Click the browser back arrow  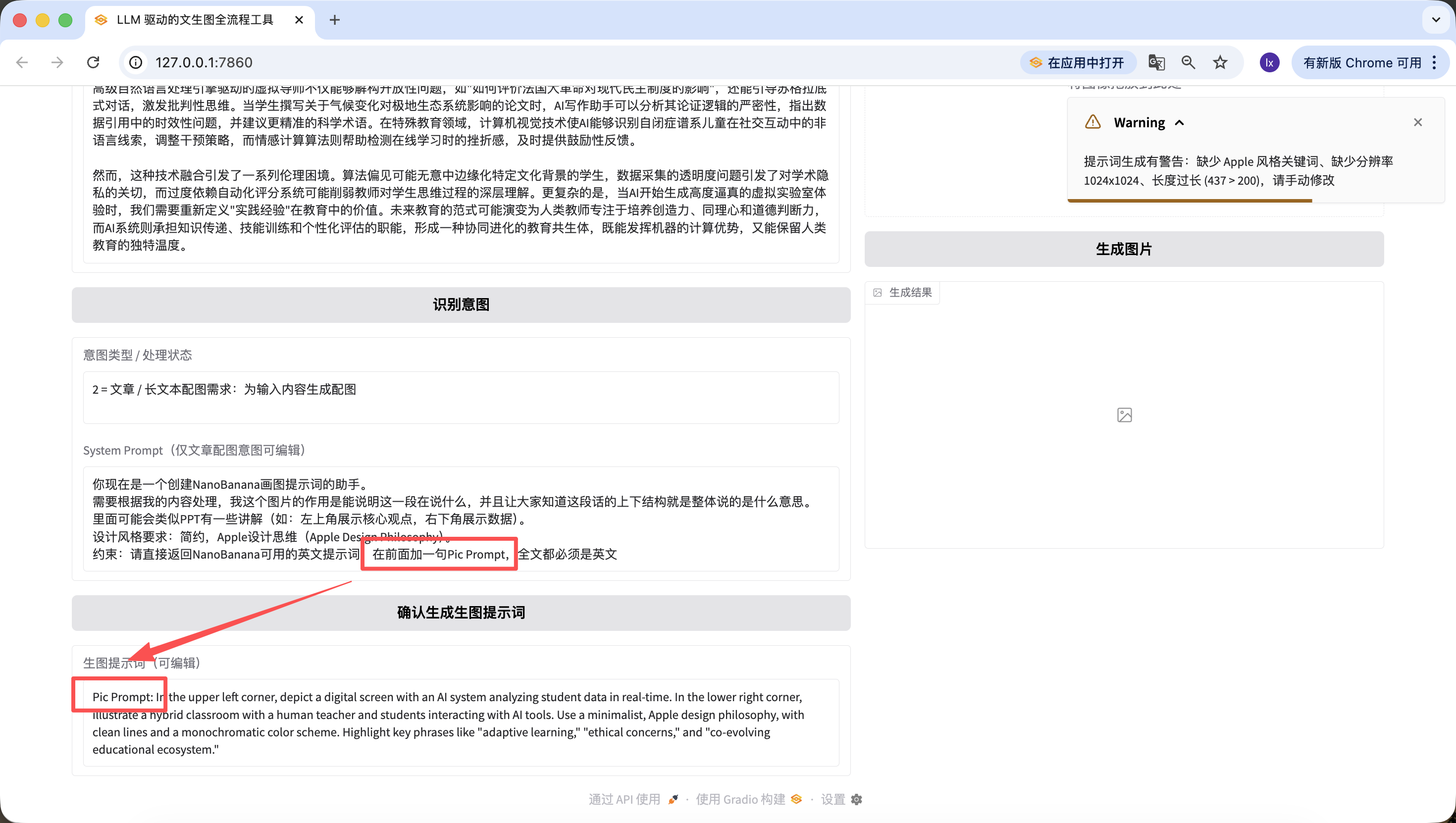tap(22, 62)
